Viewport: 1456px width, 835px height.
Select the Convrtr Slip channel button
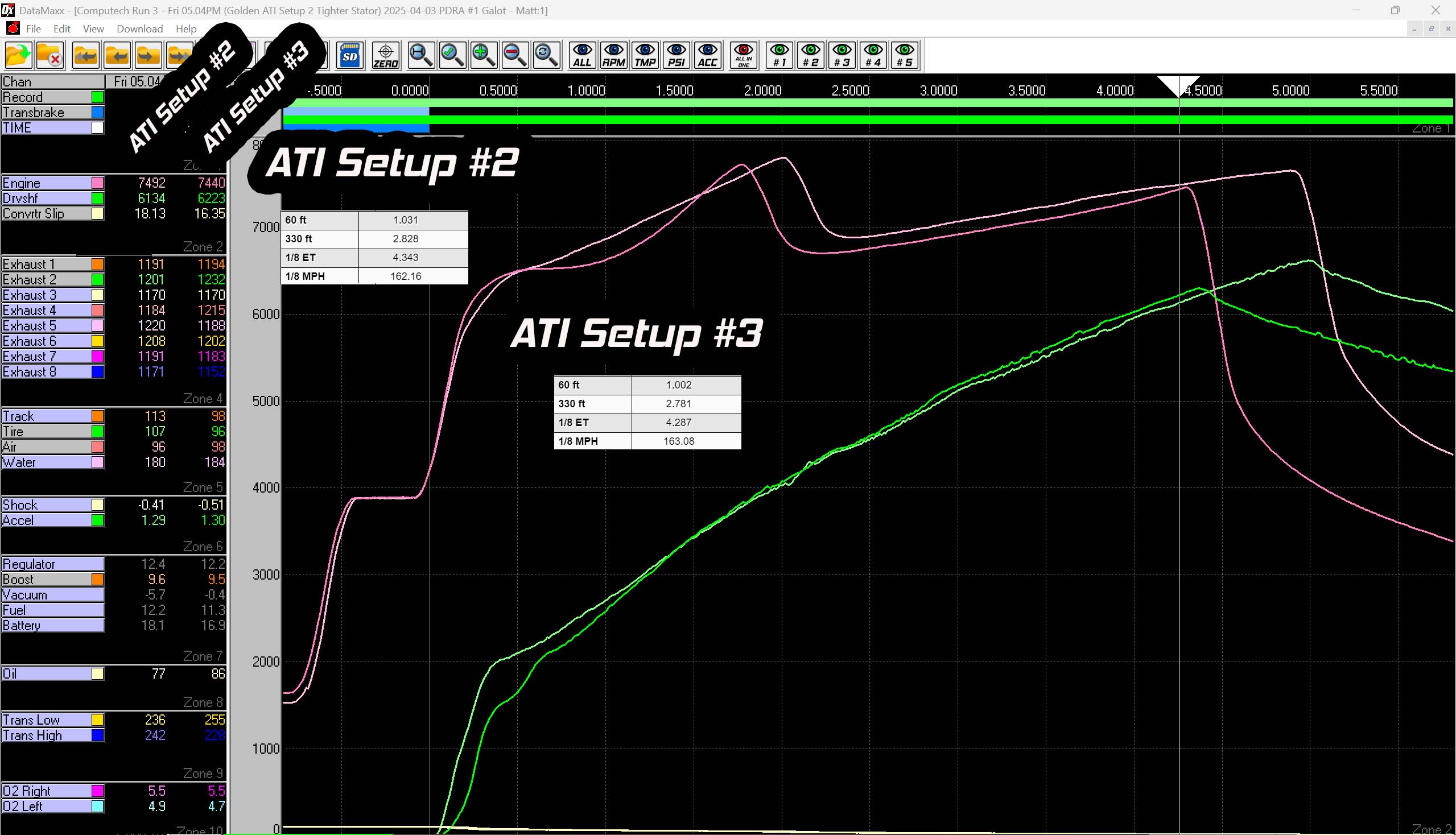click(x=53, y=214)
